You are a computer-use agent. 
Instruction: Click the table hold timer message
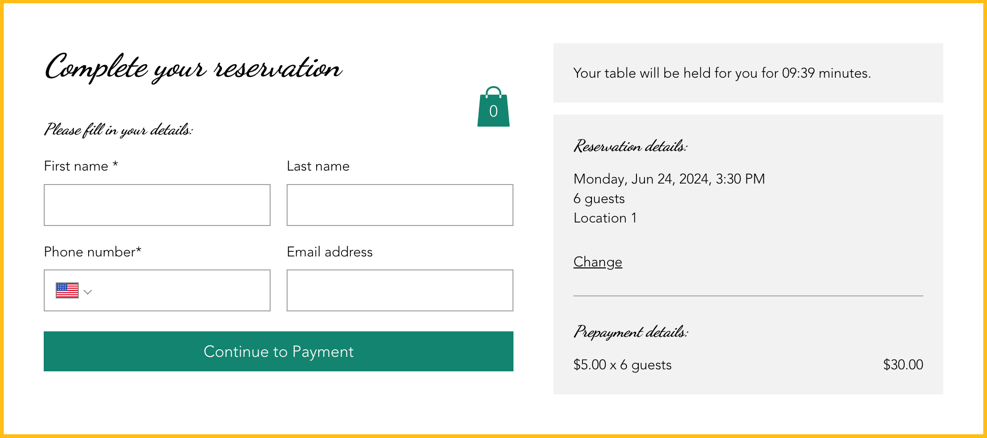coord(722,73)
